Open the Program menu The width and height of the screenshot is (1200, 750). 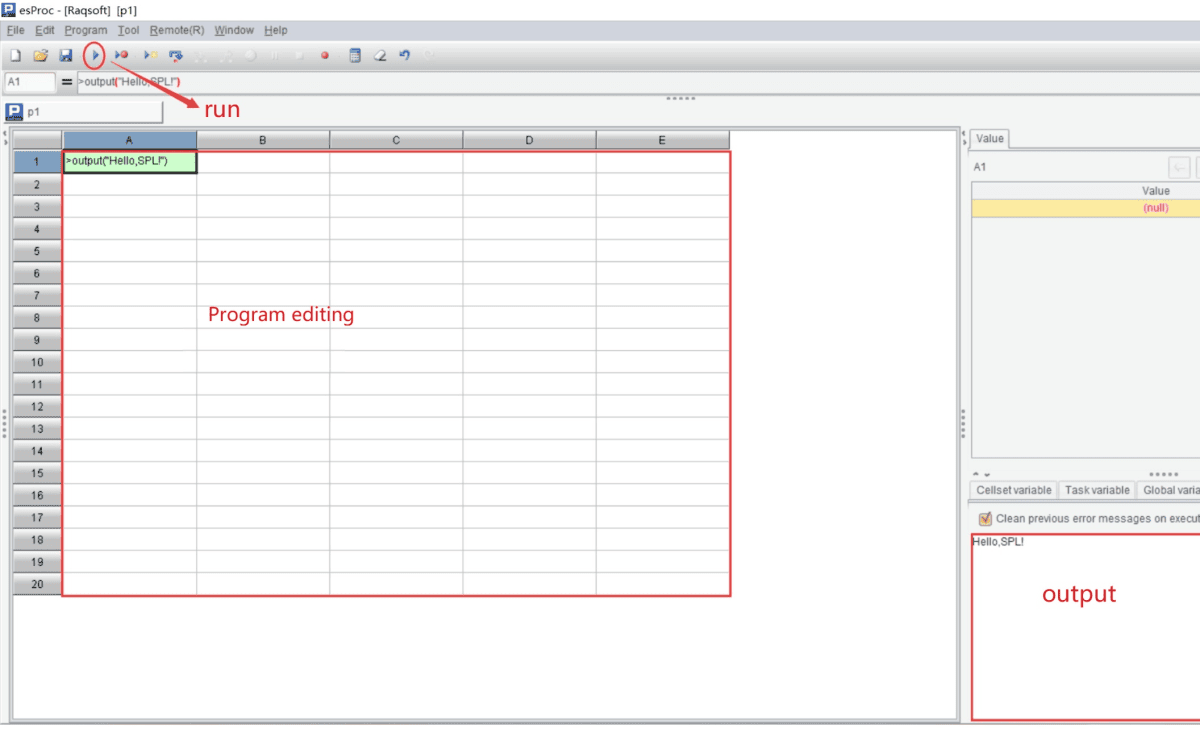click(86, 31)
